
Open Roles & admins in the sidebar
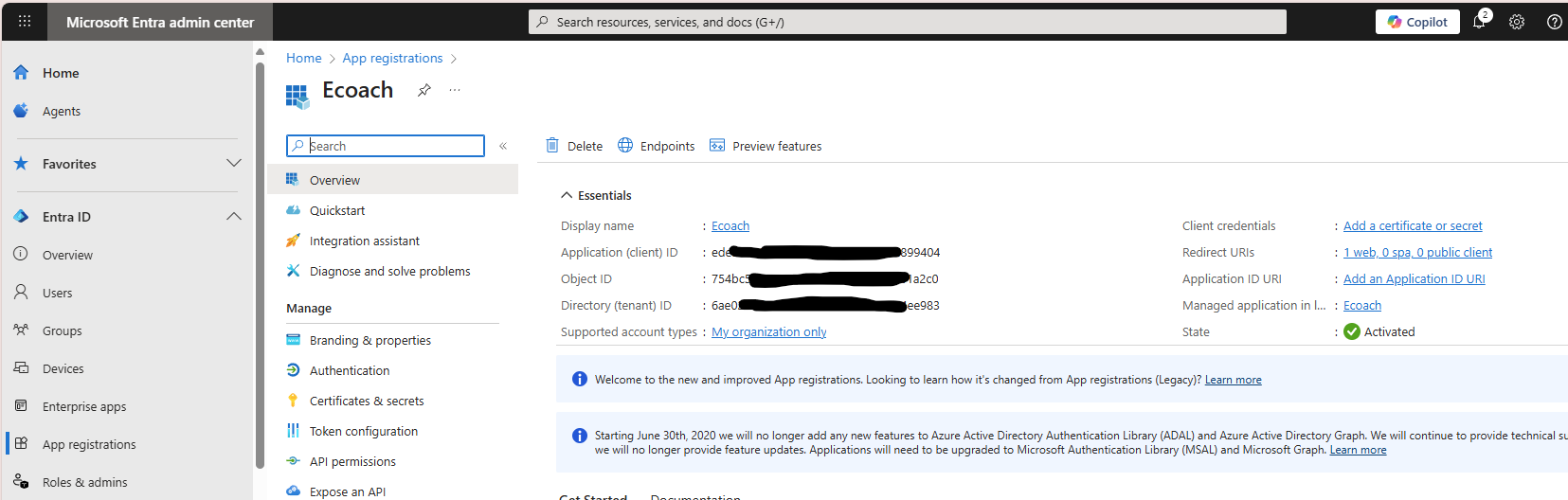tap(84, 482)
